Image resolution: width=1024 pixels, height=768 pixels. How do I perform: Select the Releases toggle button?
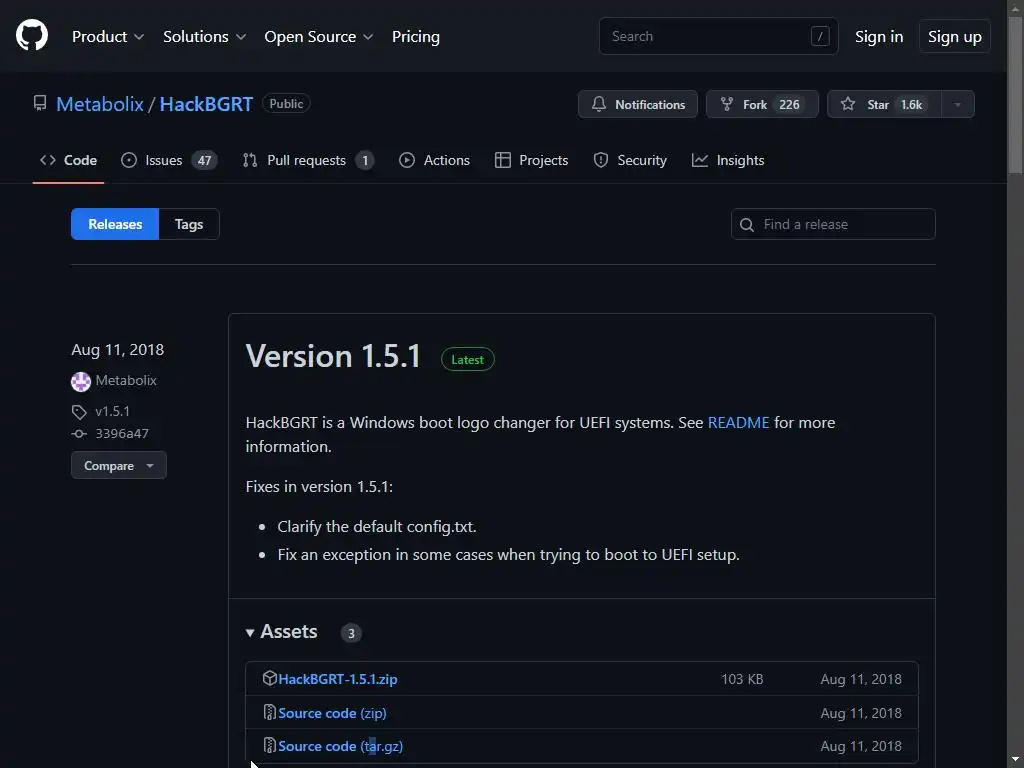115,224
